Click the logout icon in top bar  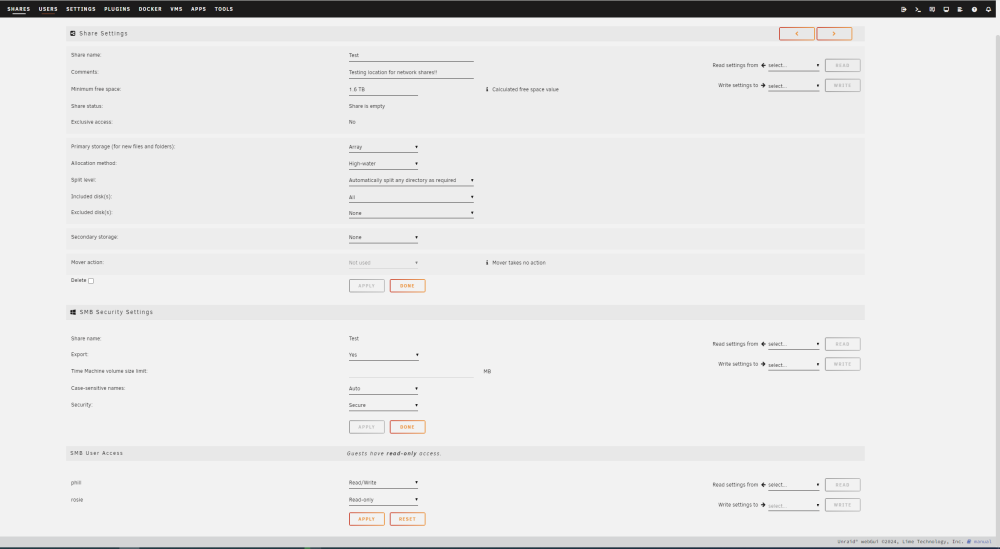point(904,10)
